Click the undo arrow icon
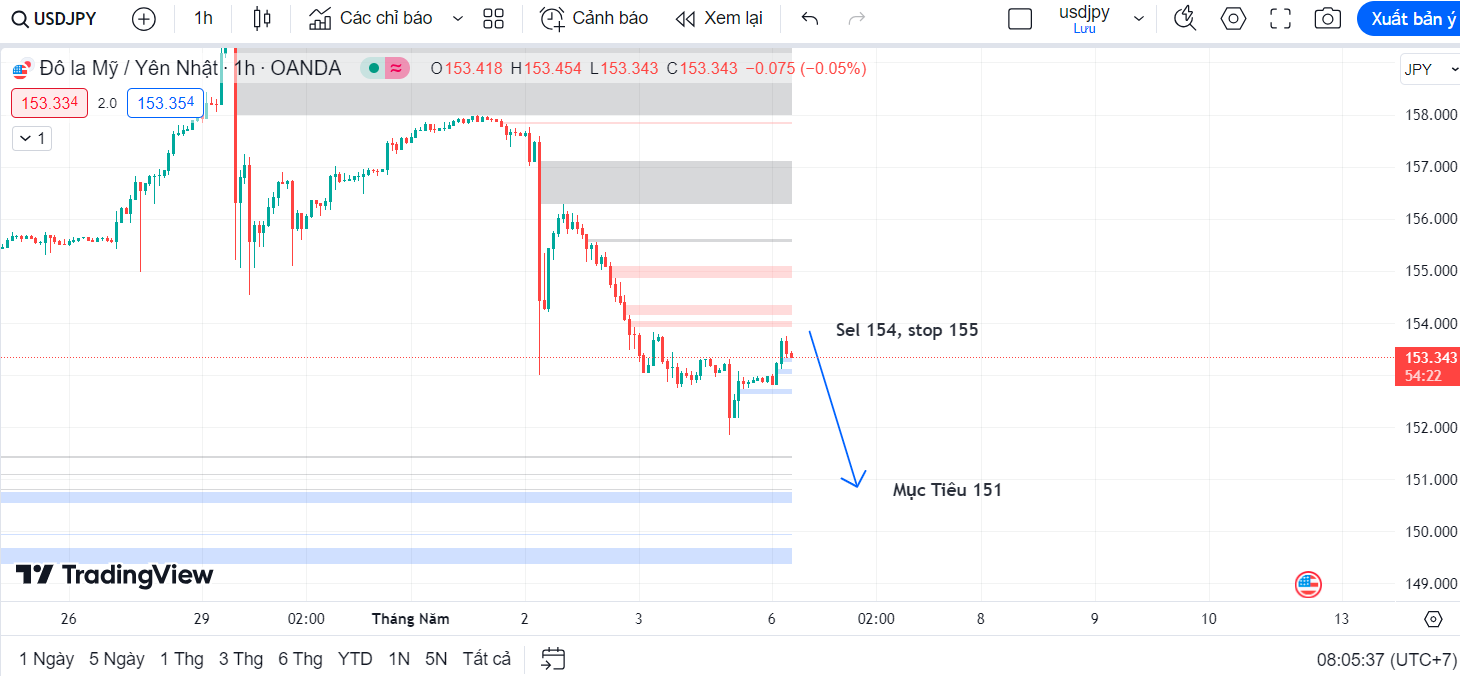1460x676 pixels. click(x=810, y=18)
